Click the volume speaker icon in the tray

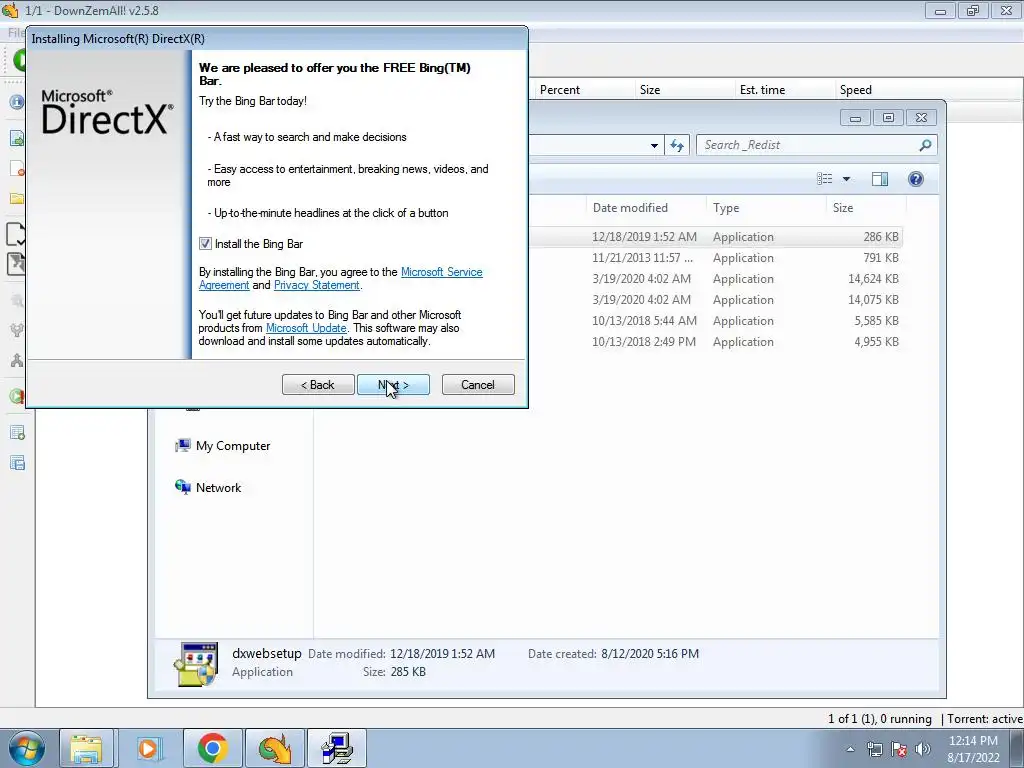[x=923, y=749]
